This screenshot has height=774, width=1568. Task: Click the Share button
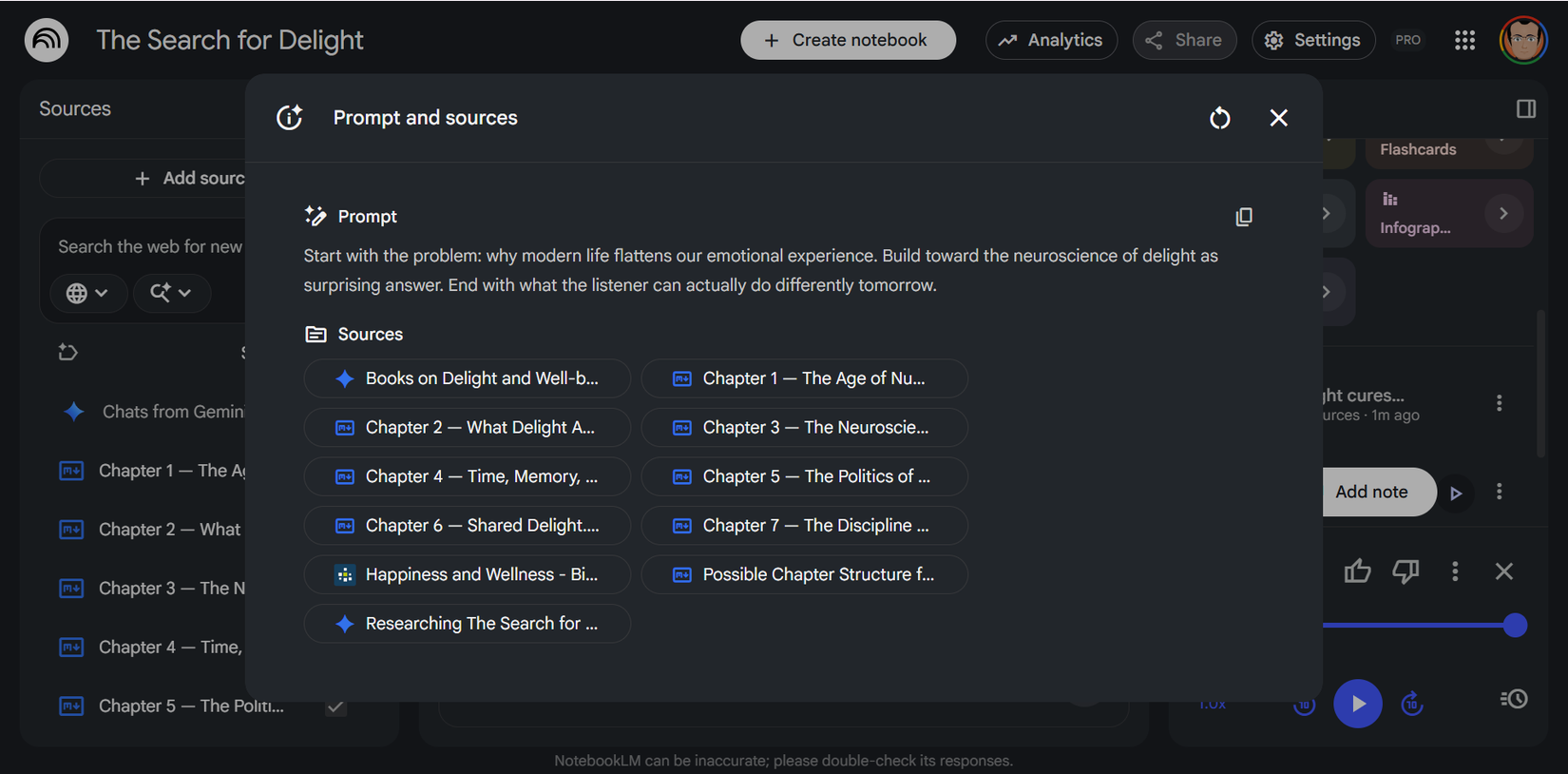1184,40
